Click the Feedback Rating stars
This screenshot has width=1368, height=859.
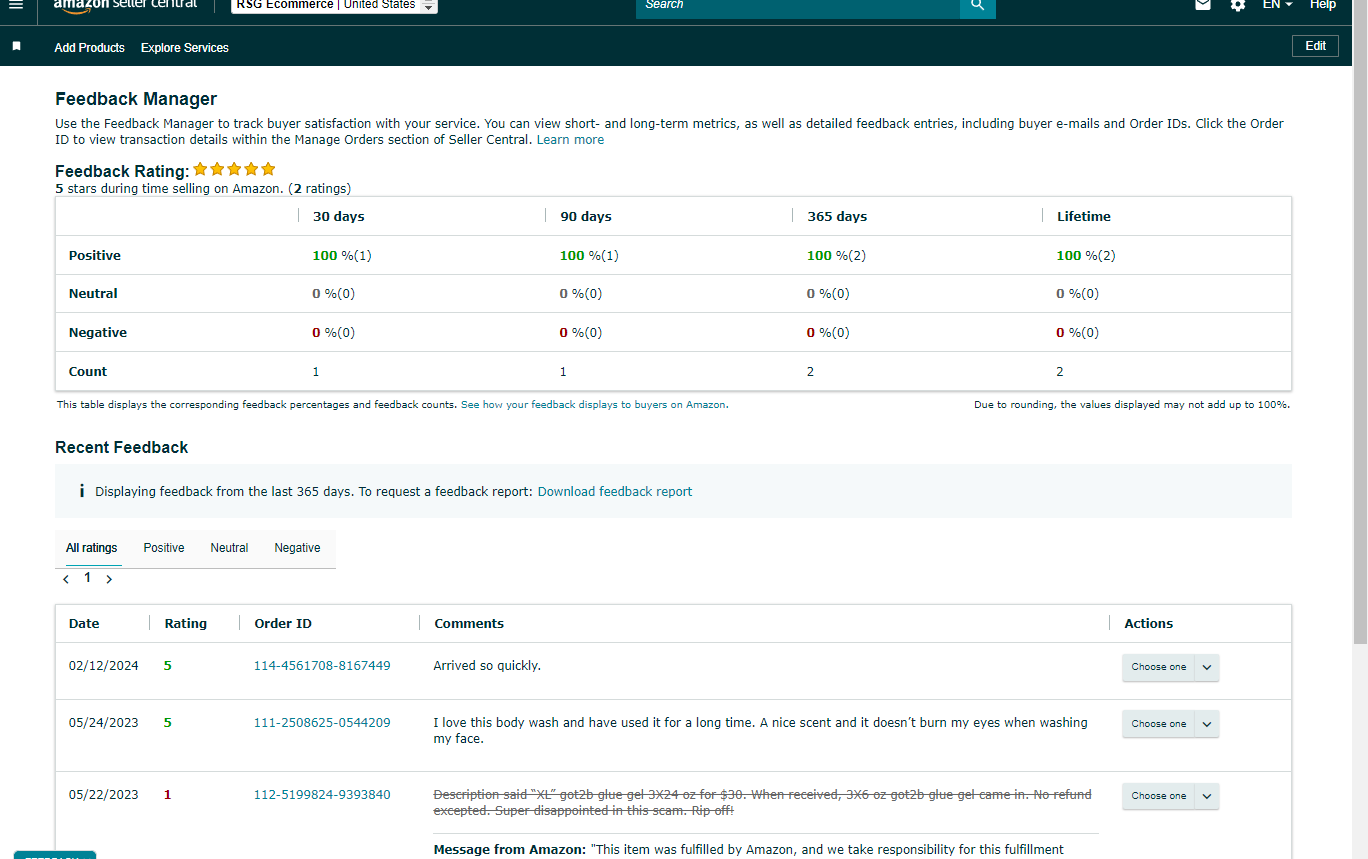point(234,169)
